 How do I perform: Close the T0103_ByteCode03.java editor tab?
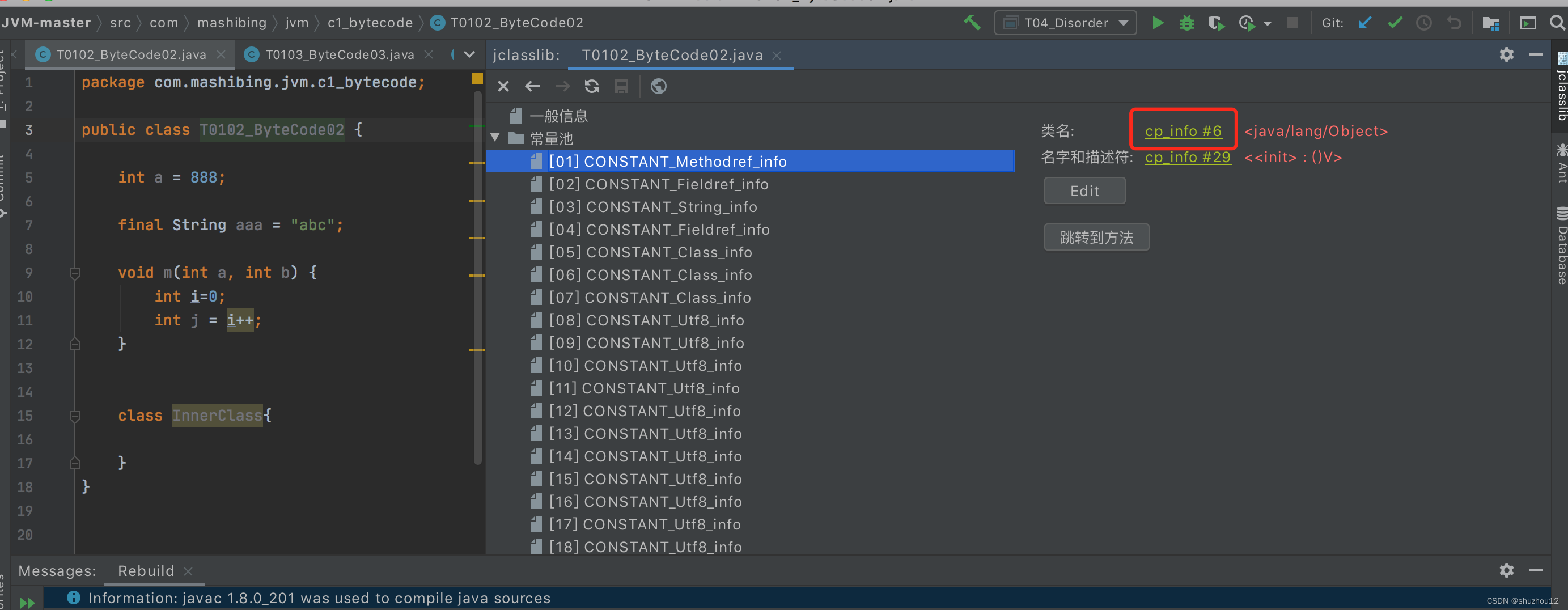point(429,55)
